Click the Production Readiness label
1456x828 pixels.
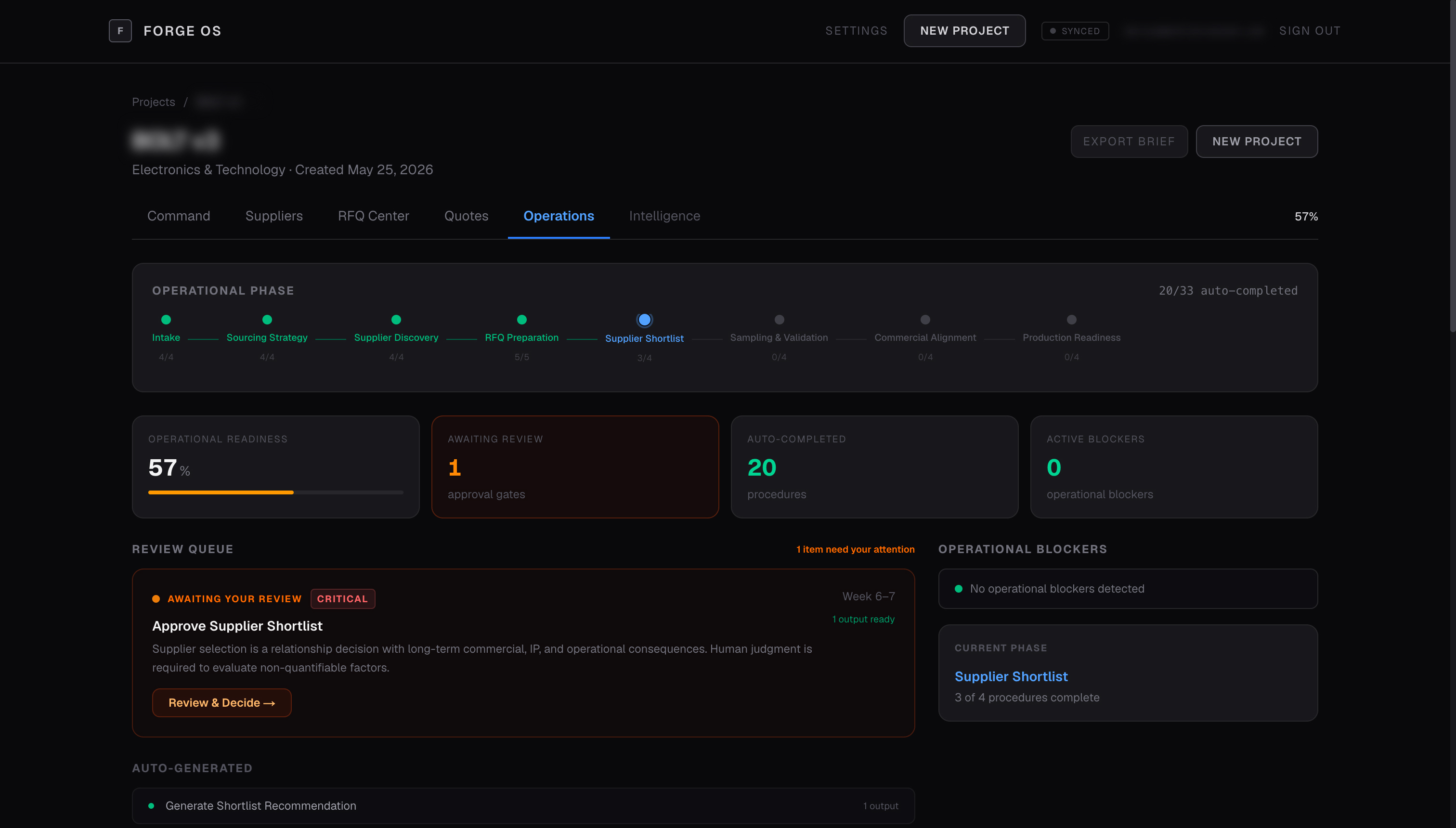coord(1071,338)
